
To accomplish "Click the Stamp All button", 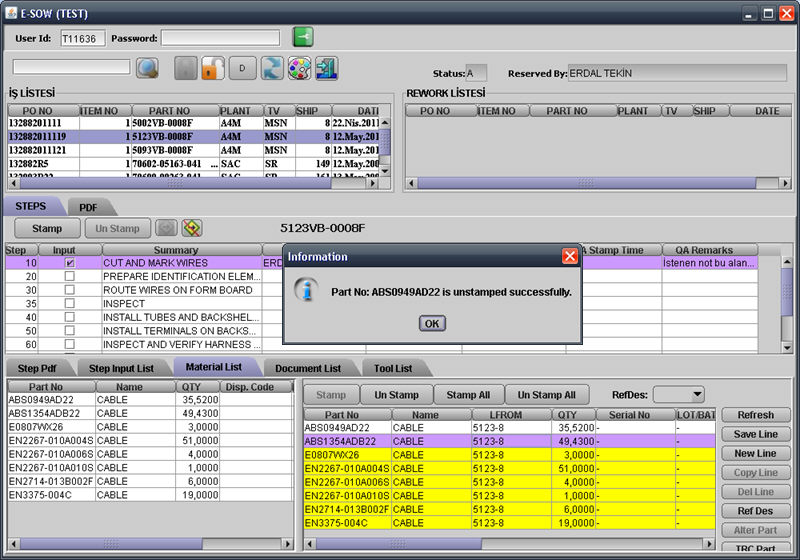I will (x=468, y=395).
